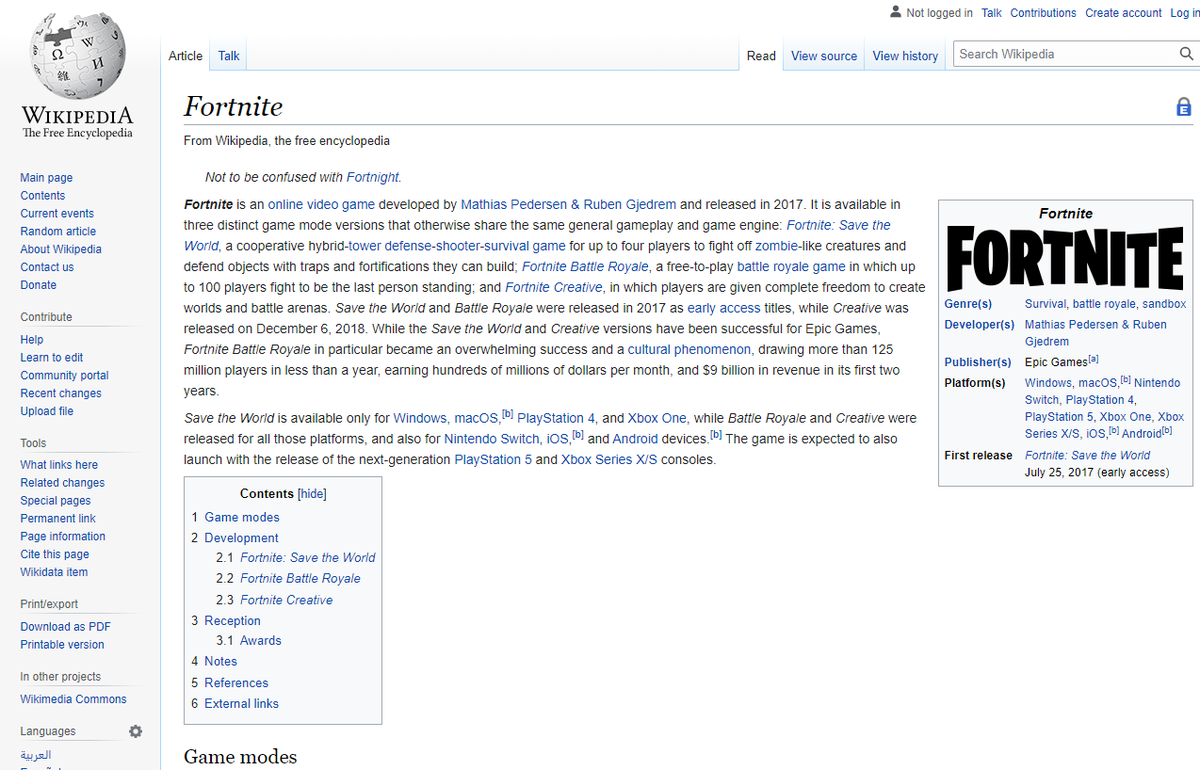Open PlayStation 5 link in second paragraph
Viewport: 1200px width, 770px height.
point(493,460)
